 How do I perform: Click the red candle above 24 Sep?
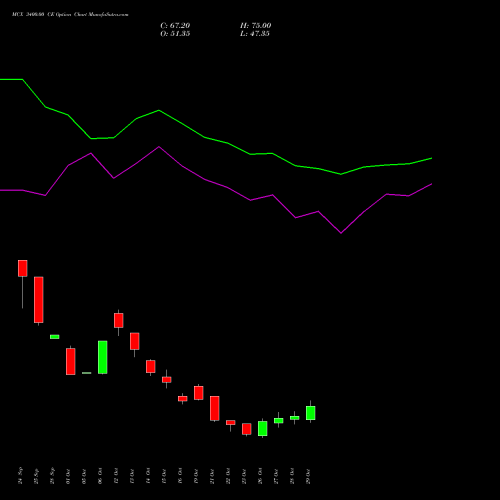(23, 268)
